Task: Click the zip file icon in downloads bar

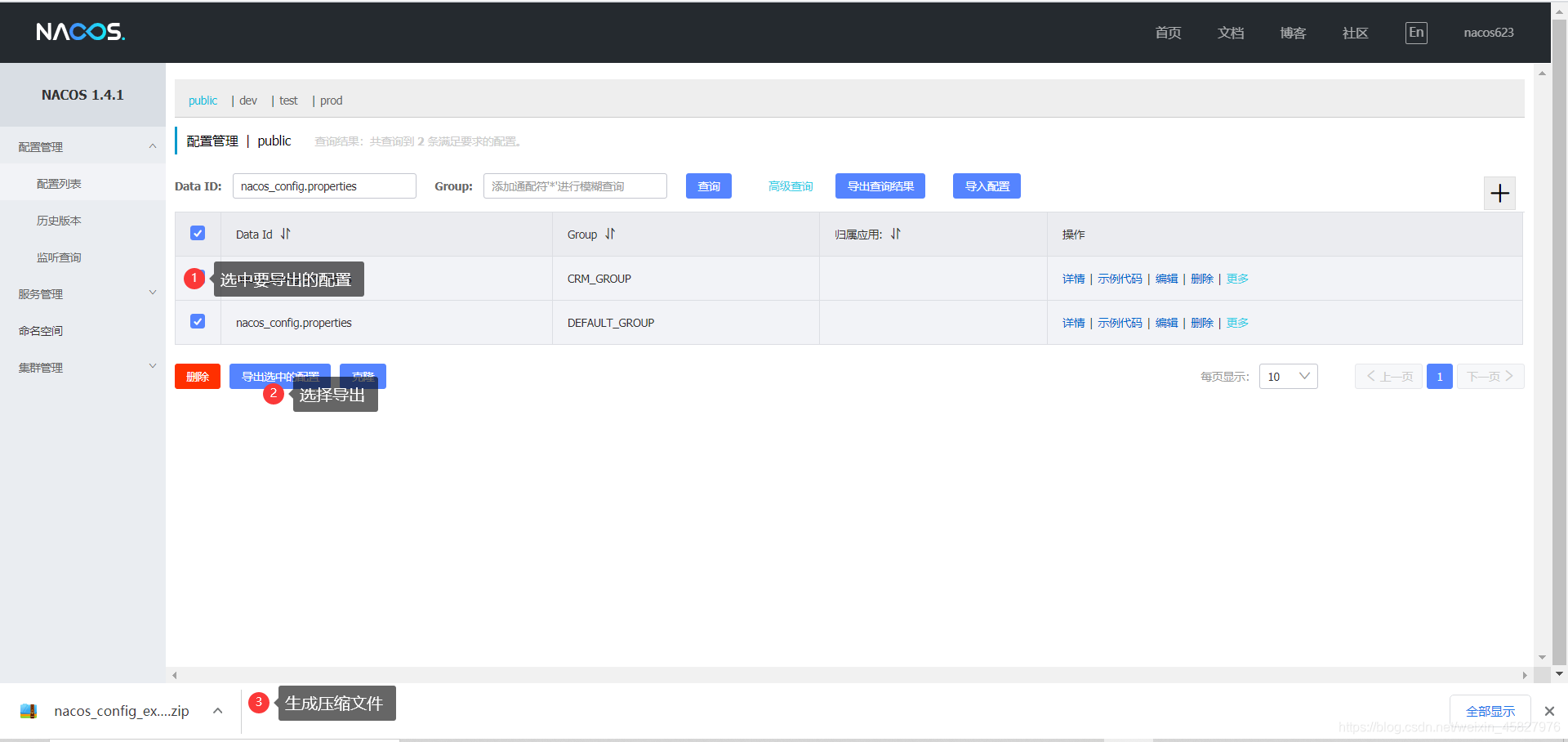Action: coord(29,711)
